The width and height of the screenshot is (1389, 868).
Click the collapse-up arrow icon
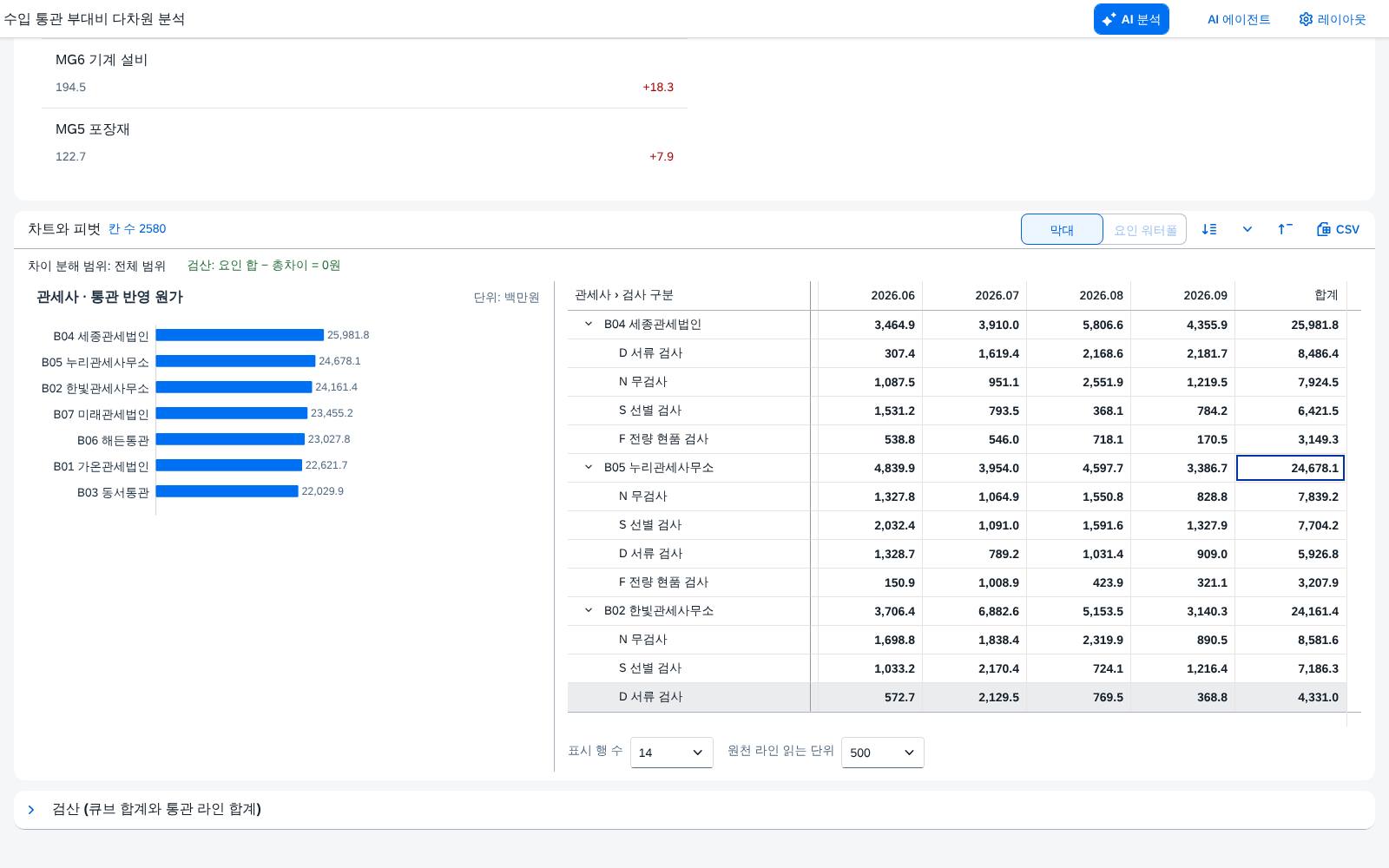(1285, 229)
